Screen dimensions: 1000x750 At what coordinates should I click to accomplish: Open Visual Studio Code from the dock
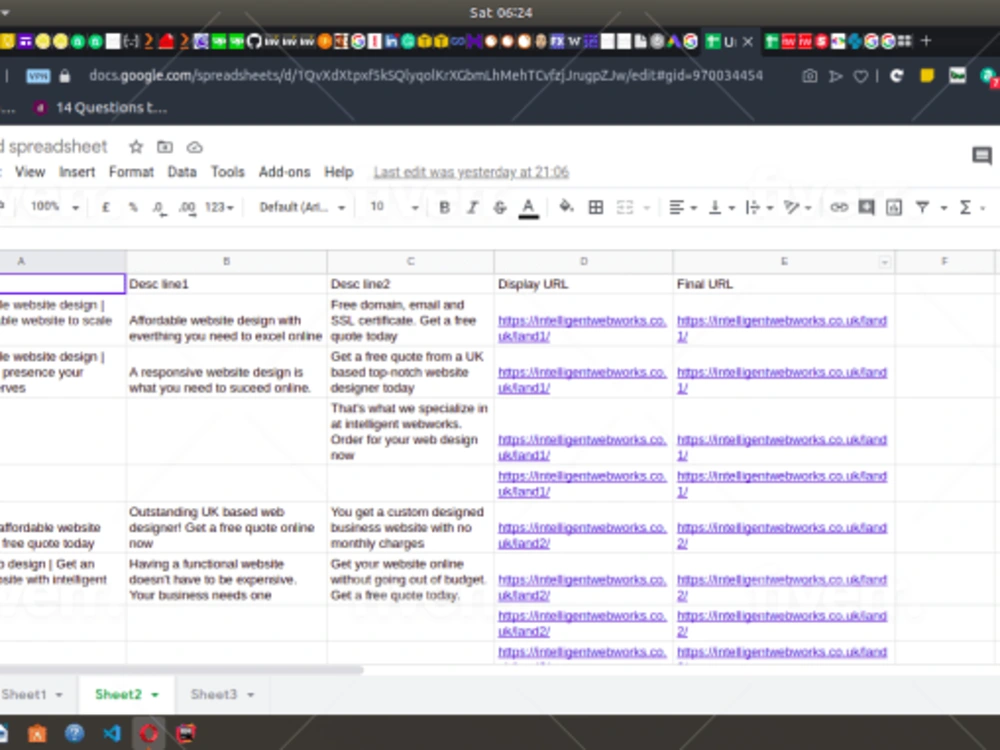(112, 733)
